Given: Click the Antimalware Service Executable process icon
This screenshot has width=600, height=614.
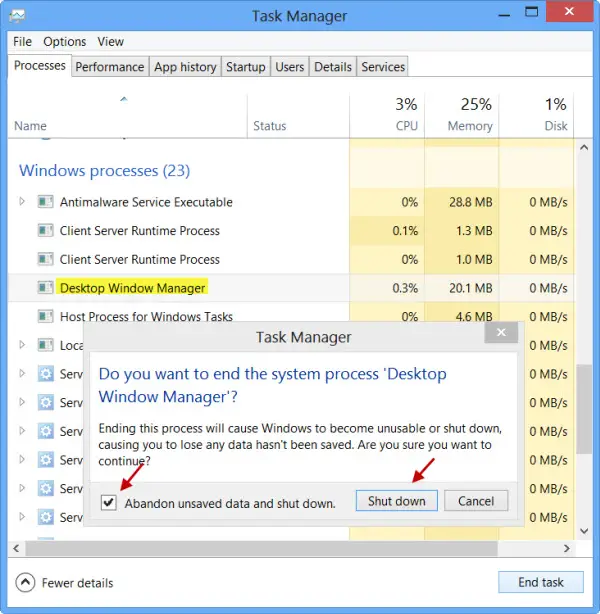Looking at the screenshot, I should [45, 202].
